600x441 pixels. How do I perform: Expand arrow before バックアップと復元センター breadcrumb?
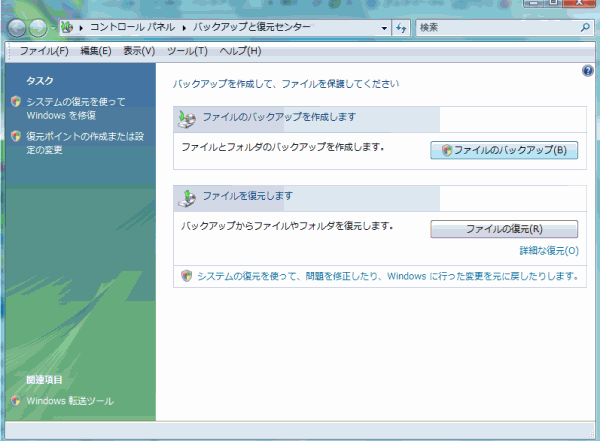pyautogui.click(x=184, y=28)
